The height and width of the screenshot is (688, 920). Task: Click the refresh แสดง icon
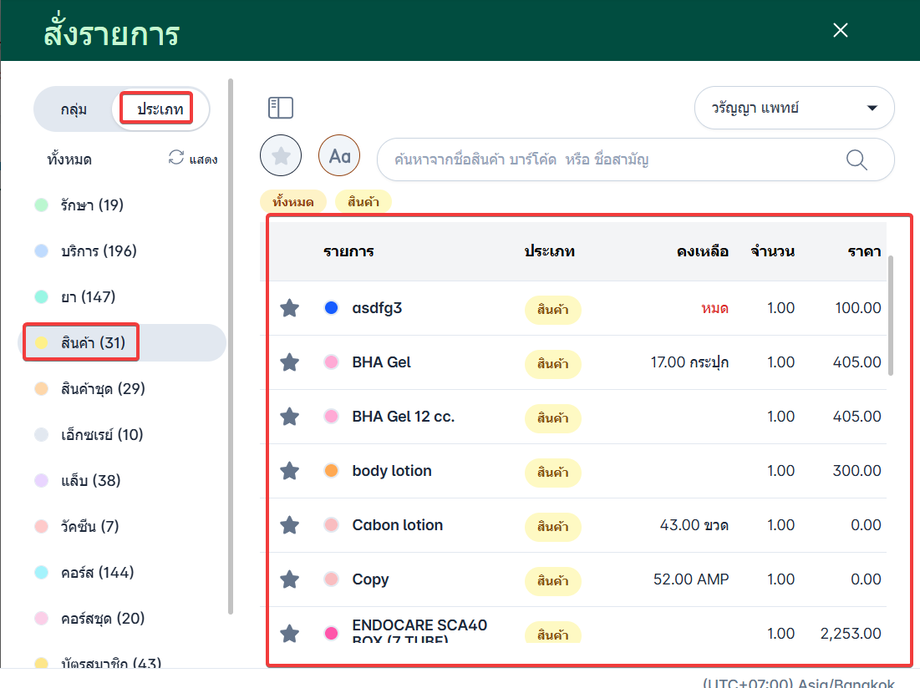177,158
